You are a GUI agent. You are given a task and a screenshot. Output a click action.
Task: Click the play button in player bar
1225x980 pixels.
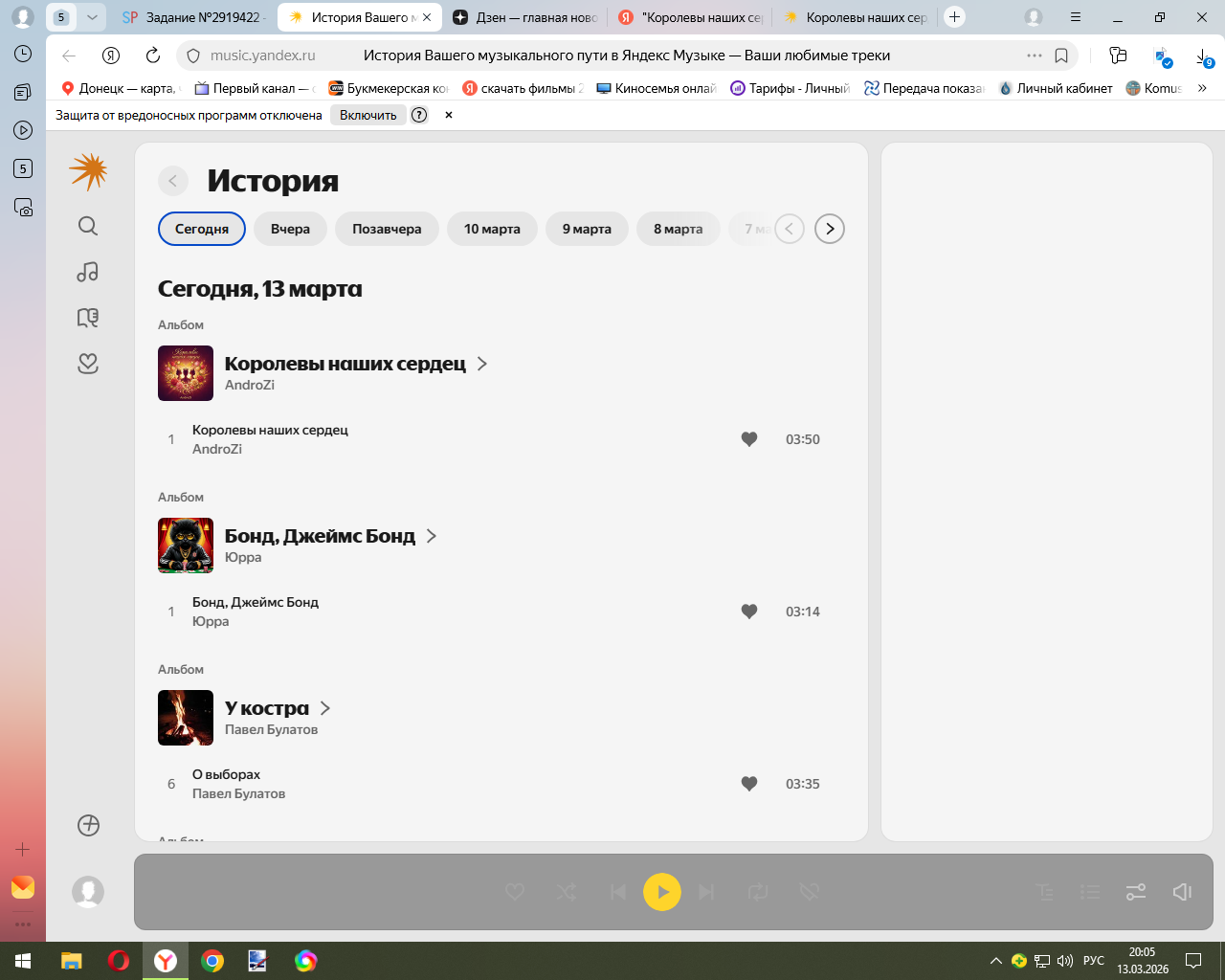point(662,892)
